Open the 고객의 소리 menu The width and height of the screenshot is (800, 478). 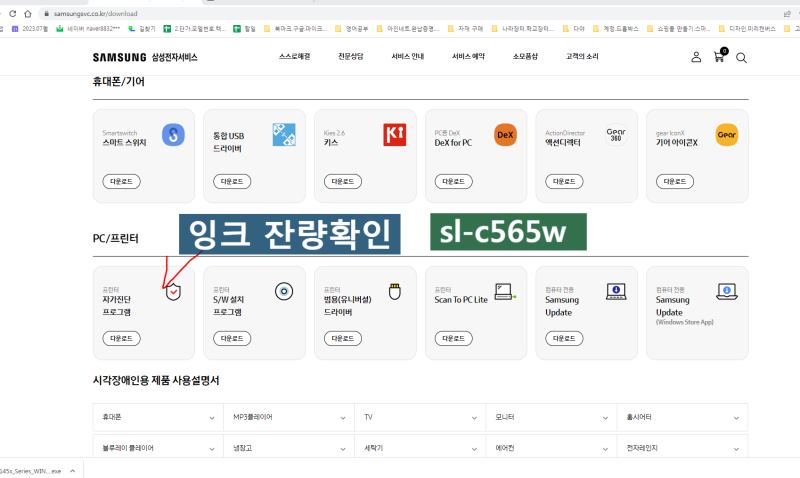[x=582, y=56]
